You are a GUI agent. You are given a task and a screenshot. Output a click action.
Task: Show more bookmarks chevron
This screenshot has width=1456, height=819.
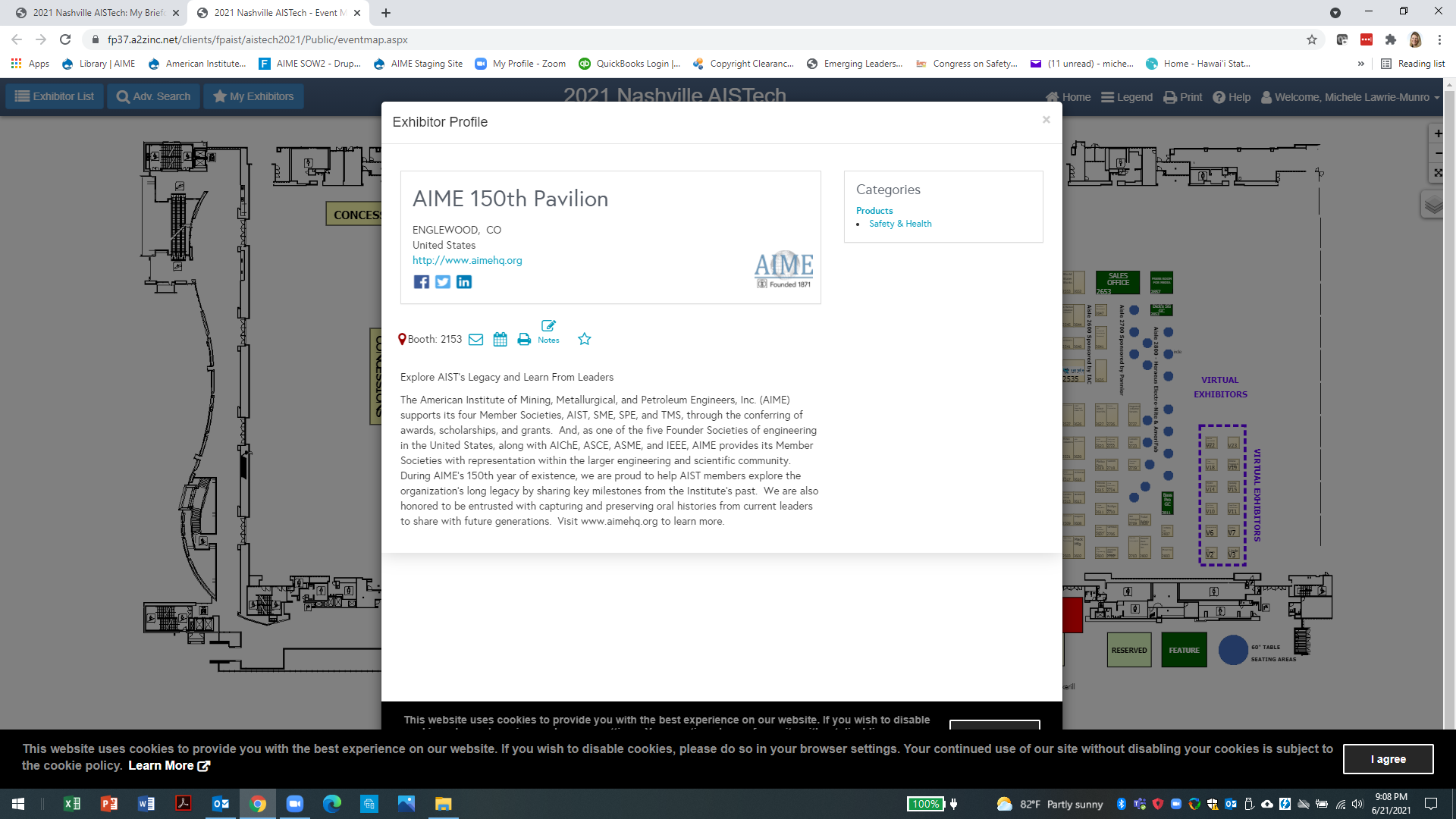[1361, 64]
